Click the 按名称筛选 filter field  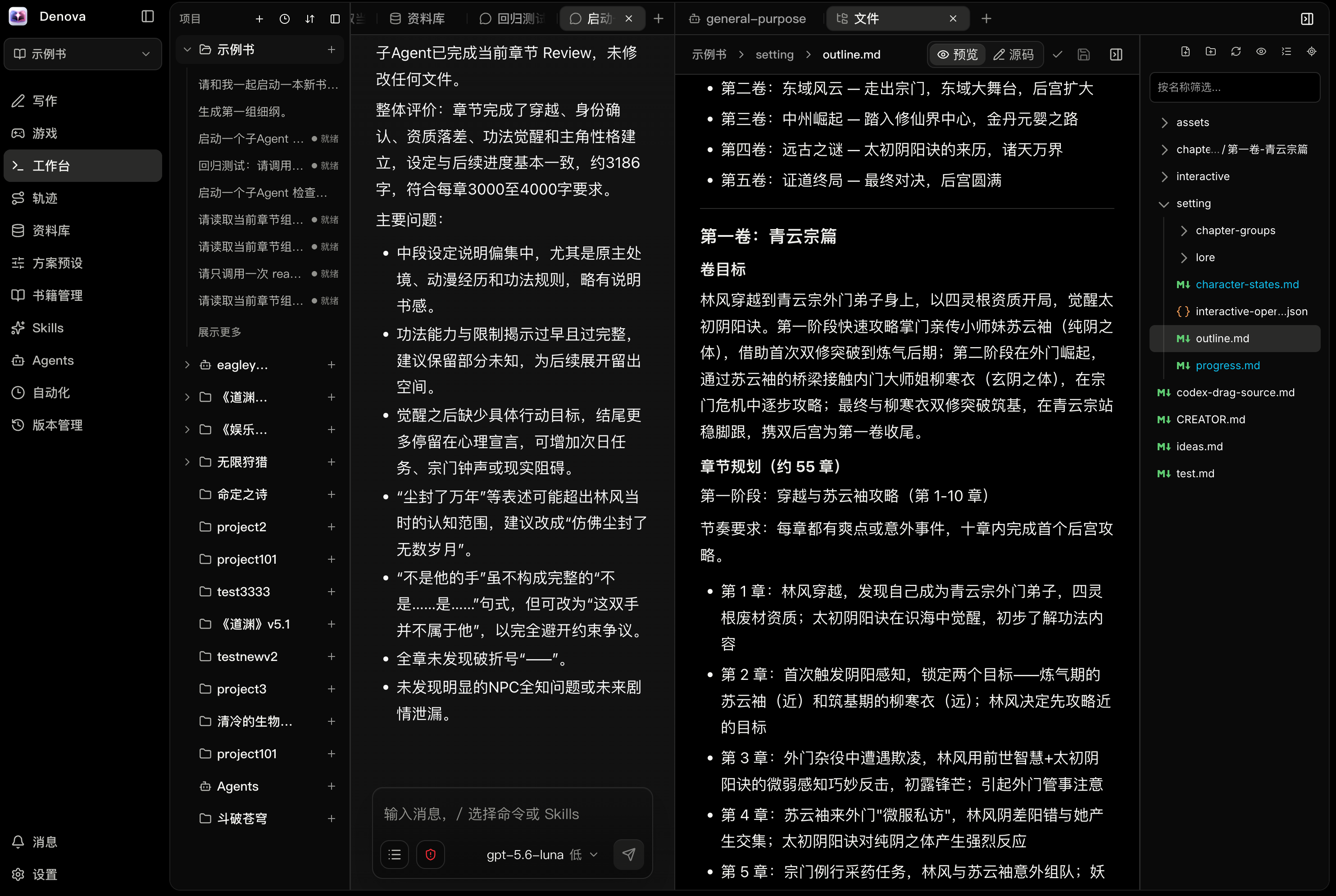point(1235,87)
